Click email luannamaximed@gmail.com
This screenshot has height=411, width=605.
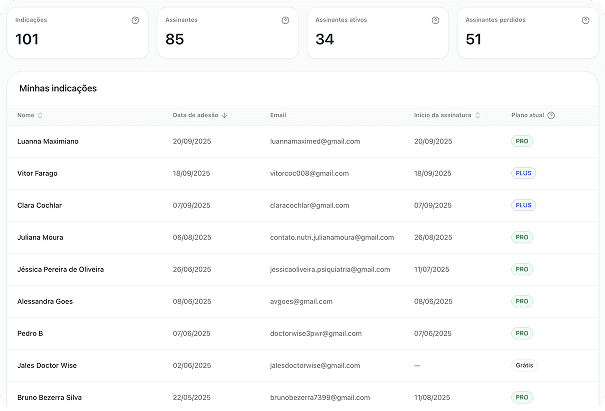(x=315, y=142)
